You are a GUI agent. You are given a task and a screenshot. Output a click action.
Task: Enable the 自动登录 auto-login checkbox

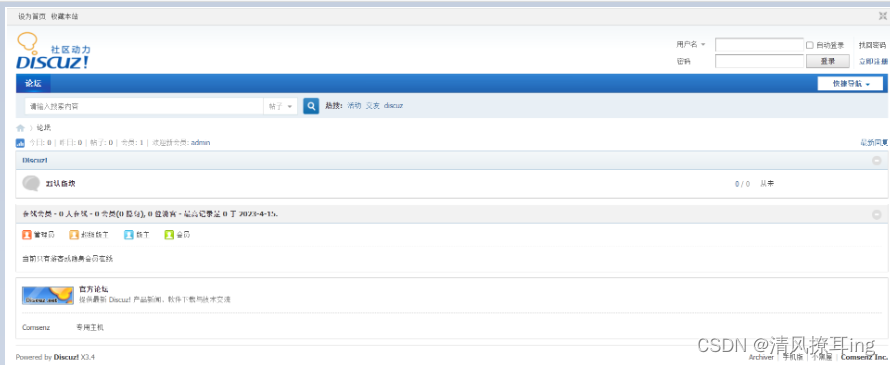[810, 45]
